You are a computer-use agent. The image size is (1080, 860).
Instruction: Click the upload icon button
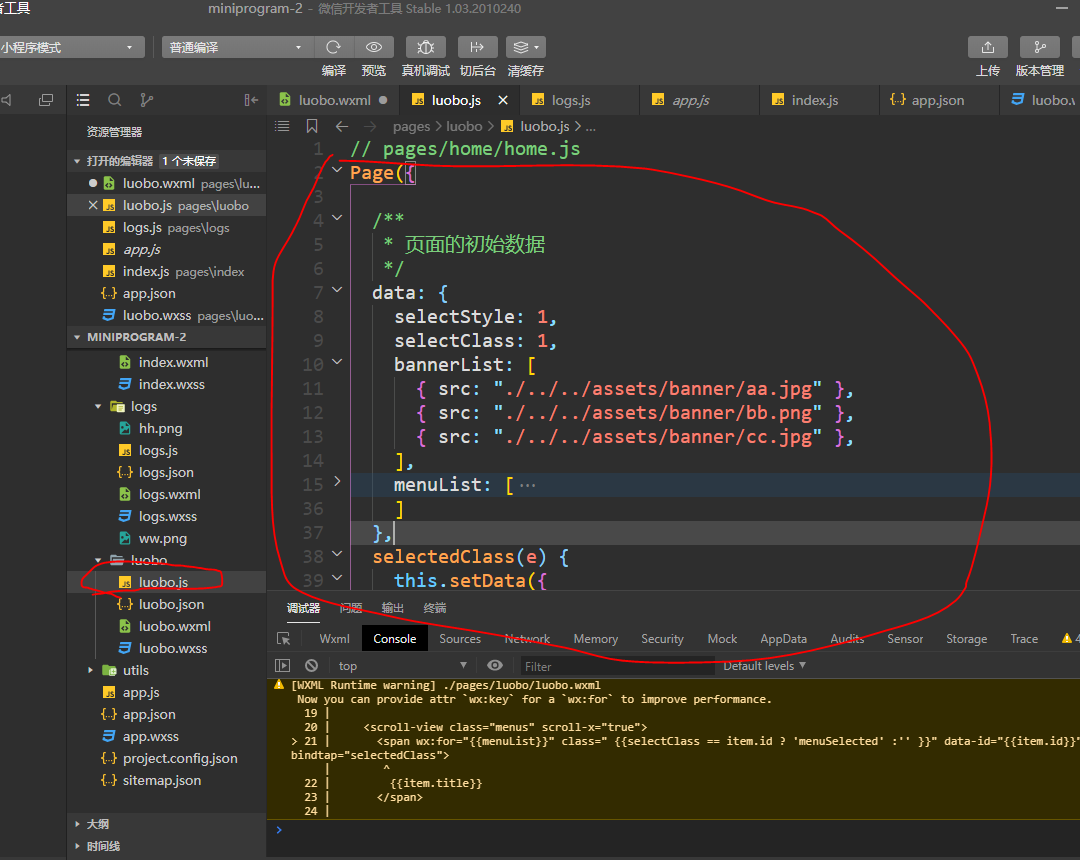point(988,47)
